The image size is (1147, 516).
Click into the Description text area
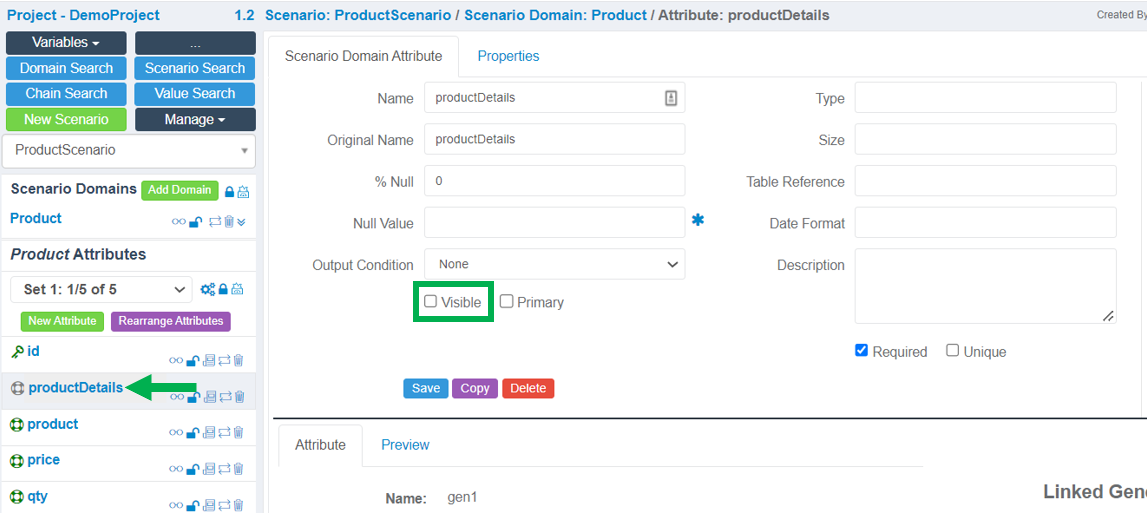[985, 286]
